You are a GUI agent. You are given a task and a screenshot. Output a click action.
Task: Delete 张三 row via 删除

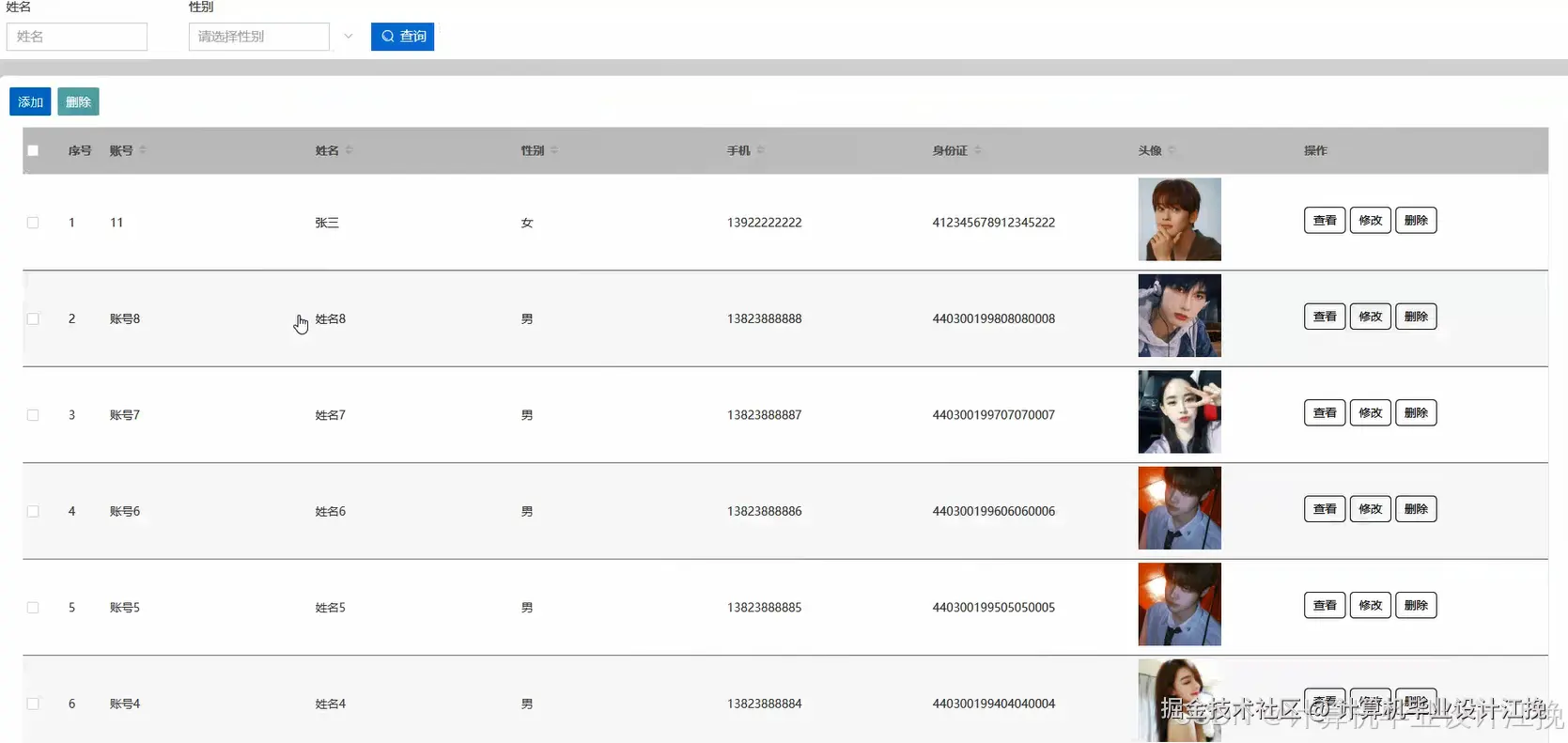[1416, 220]
